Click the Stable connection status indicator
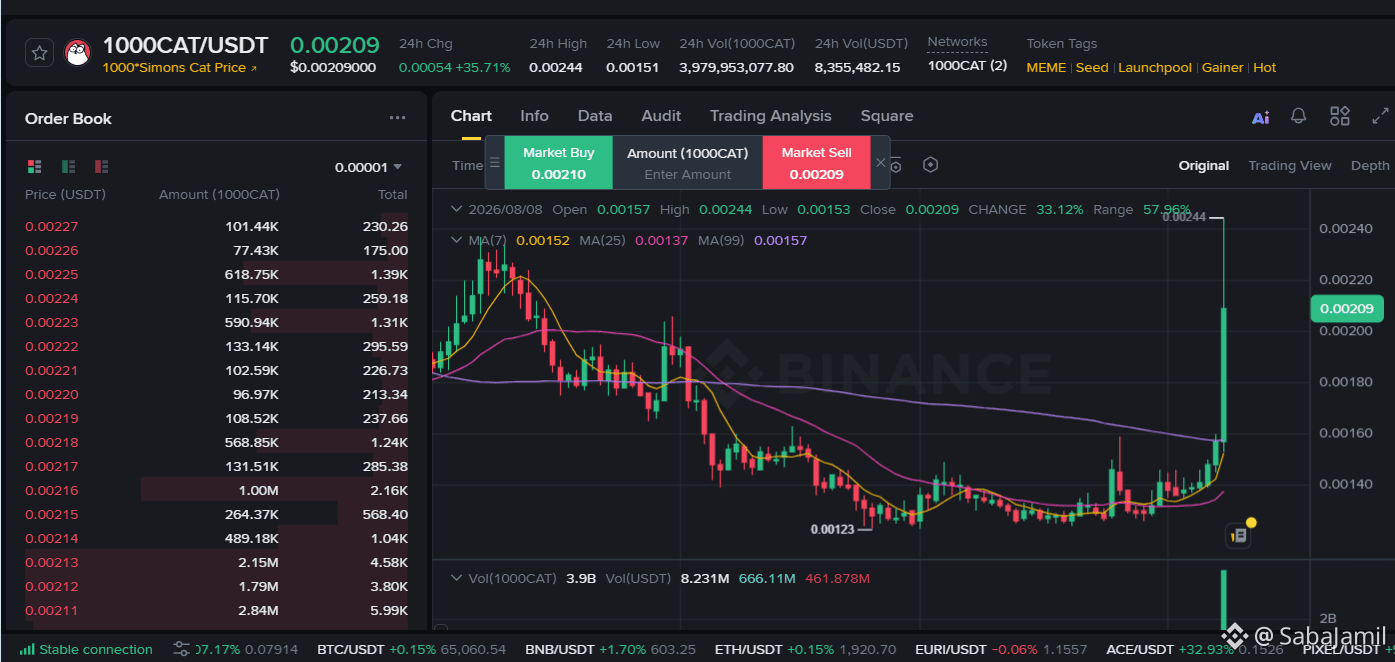Viewport: 1395px width, 662px height. (86, 649)
